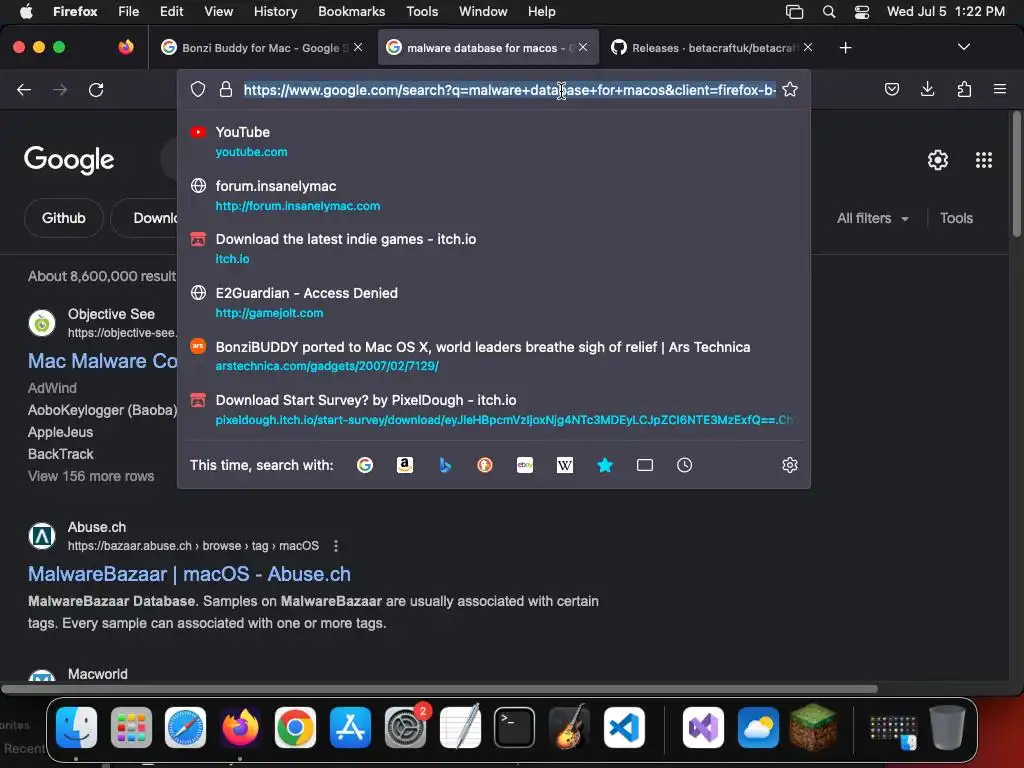Open the MalwareBazaar macOS Abuse.ch result
Viewport: 1024px width, 768px height.
189,574
